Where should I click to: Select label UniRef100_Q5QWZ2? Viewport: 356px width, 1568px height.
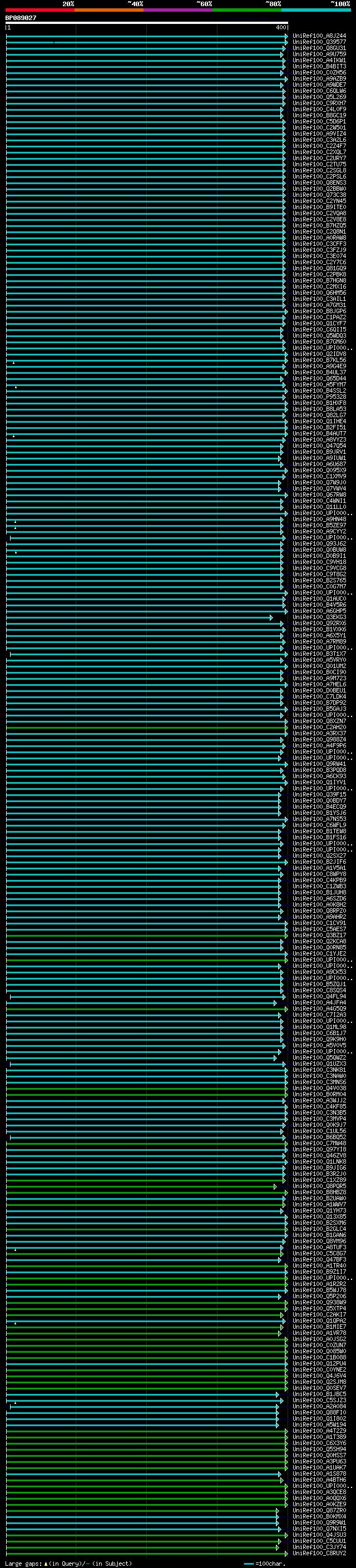[x=319, y=1057]
